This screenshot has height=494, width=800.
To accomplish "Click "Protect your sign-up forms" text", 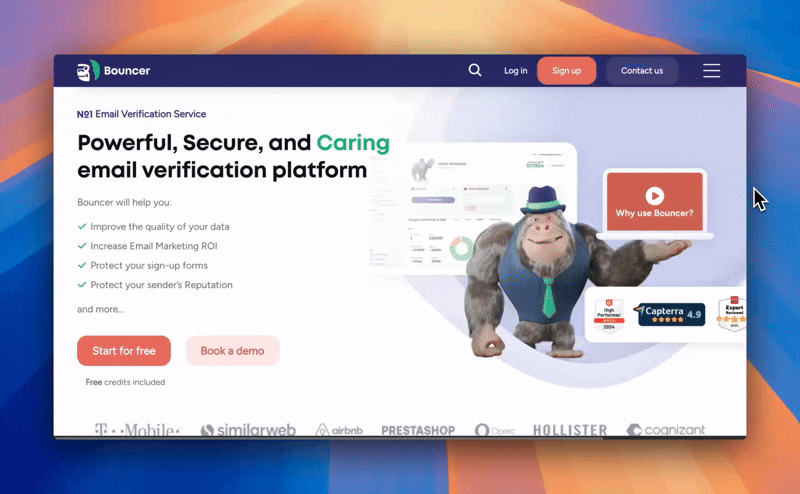I will click(149, 265).
